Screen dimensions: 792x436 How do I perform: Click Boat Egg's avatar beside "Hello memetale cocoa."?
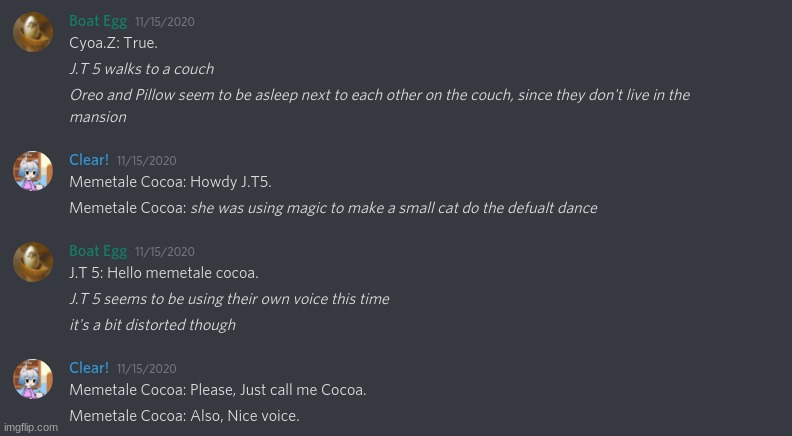click(33, 262)
